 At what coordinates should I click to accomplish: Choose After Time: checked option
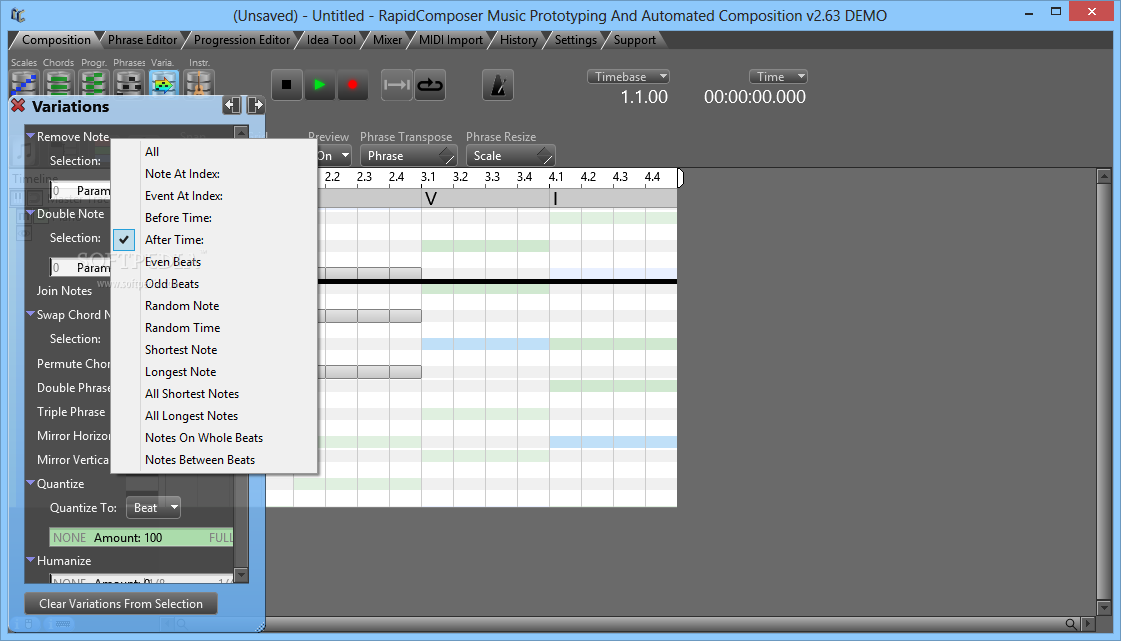pyautogui.click(x=174, y=240)
